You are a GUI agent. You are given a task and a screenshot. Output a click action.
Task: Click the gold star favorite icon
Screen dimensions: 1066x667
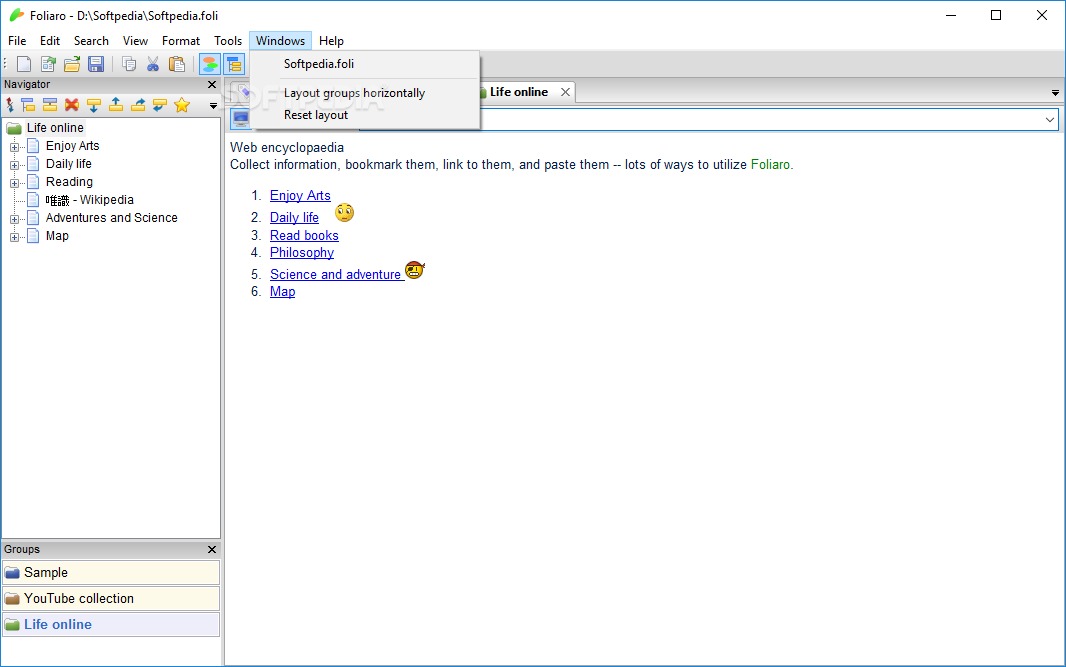click(182, 105)
